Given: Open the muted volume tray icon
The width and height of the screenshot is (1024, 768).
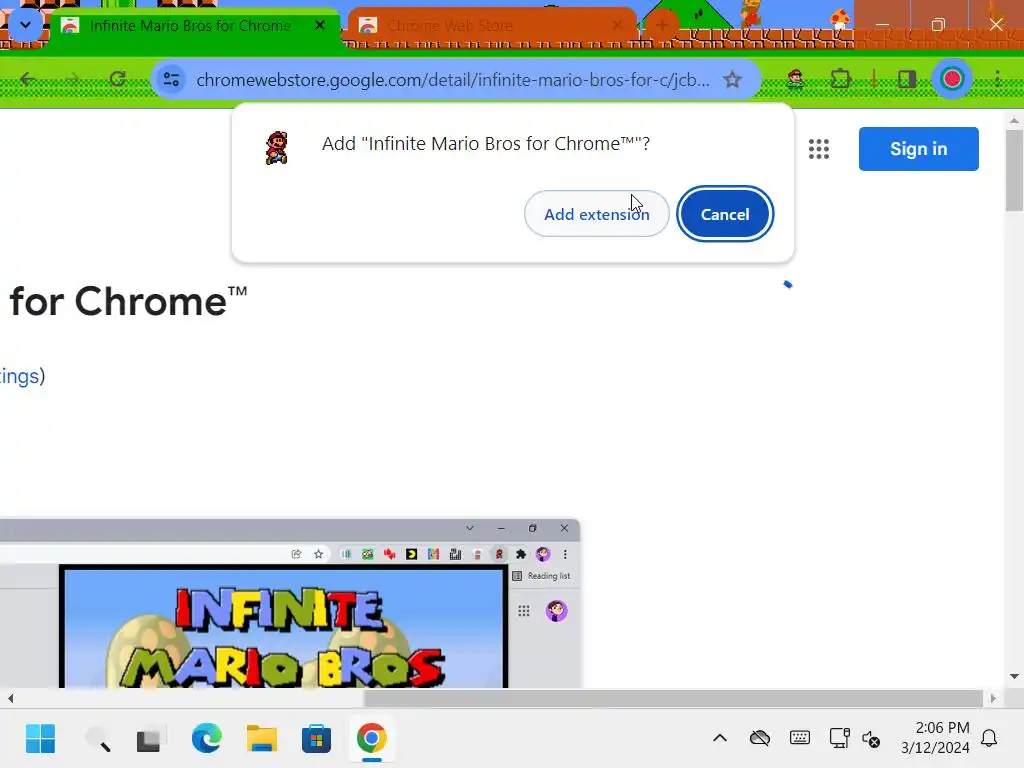Looking at the screenshot, I should coord(871,739).
